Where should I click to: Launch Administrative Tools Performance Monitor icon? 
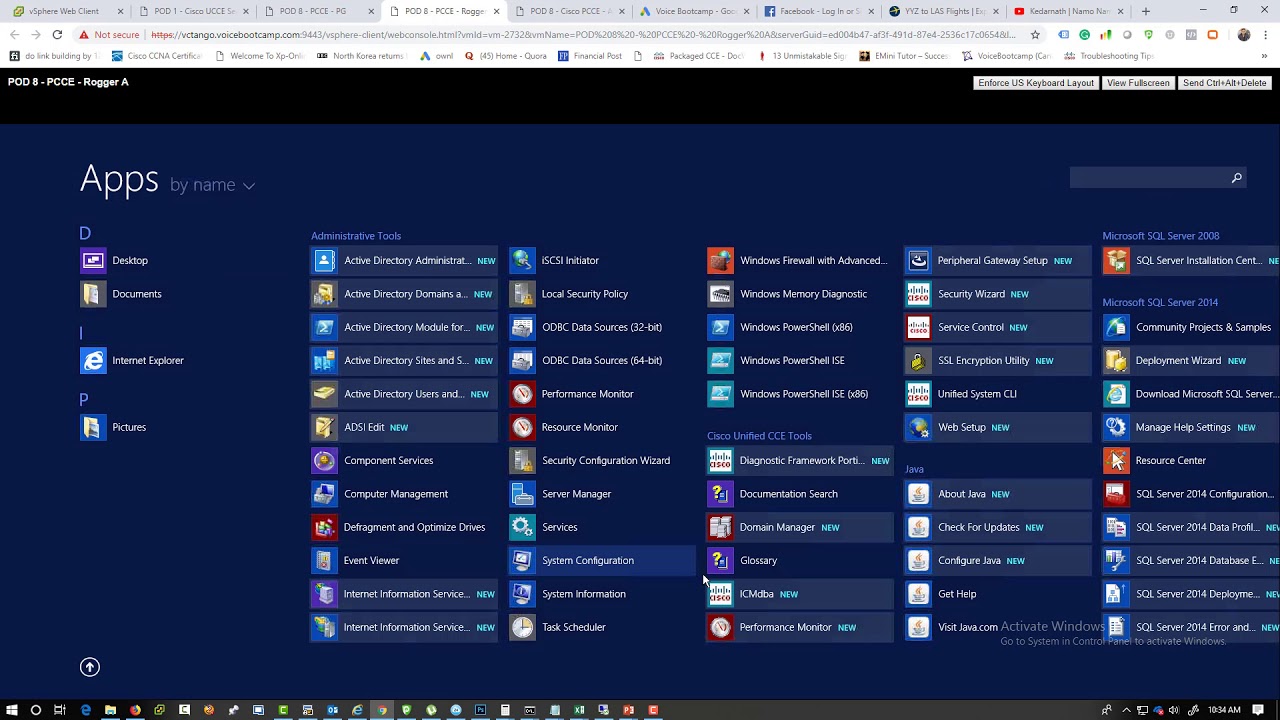coord(522,394)
